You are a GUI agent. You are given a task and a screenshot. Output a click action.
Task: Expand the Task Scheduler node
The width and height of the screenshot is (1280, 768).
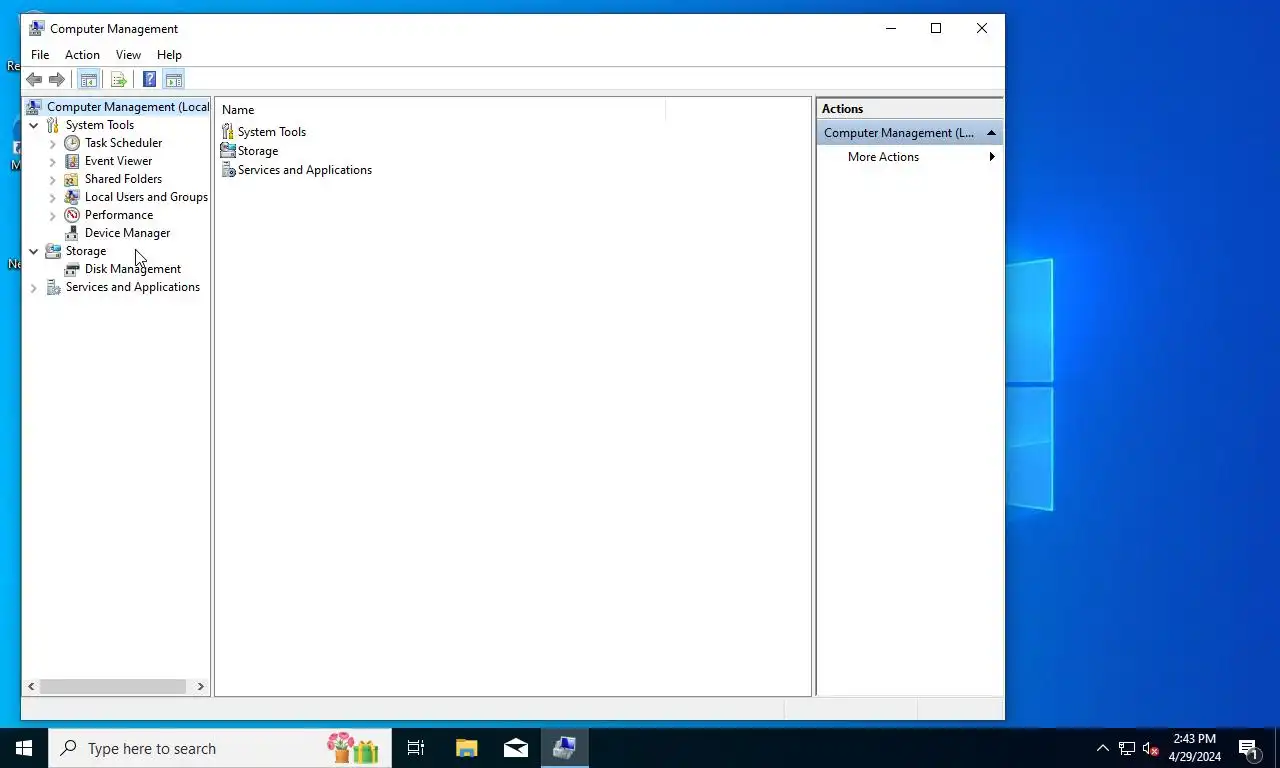[x=53, y=143]
